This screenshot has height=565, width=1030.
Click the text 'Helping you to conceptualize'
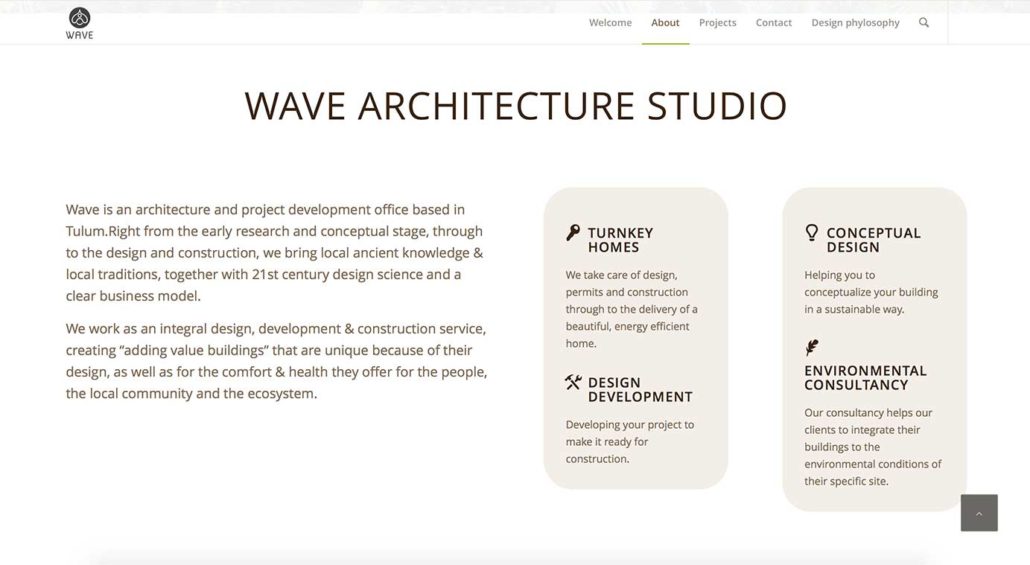[871, 292]
